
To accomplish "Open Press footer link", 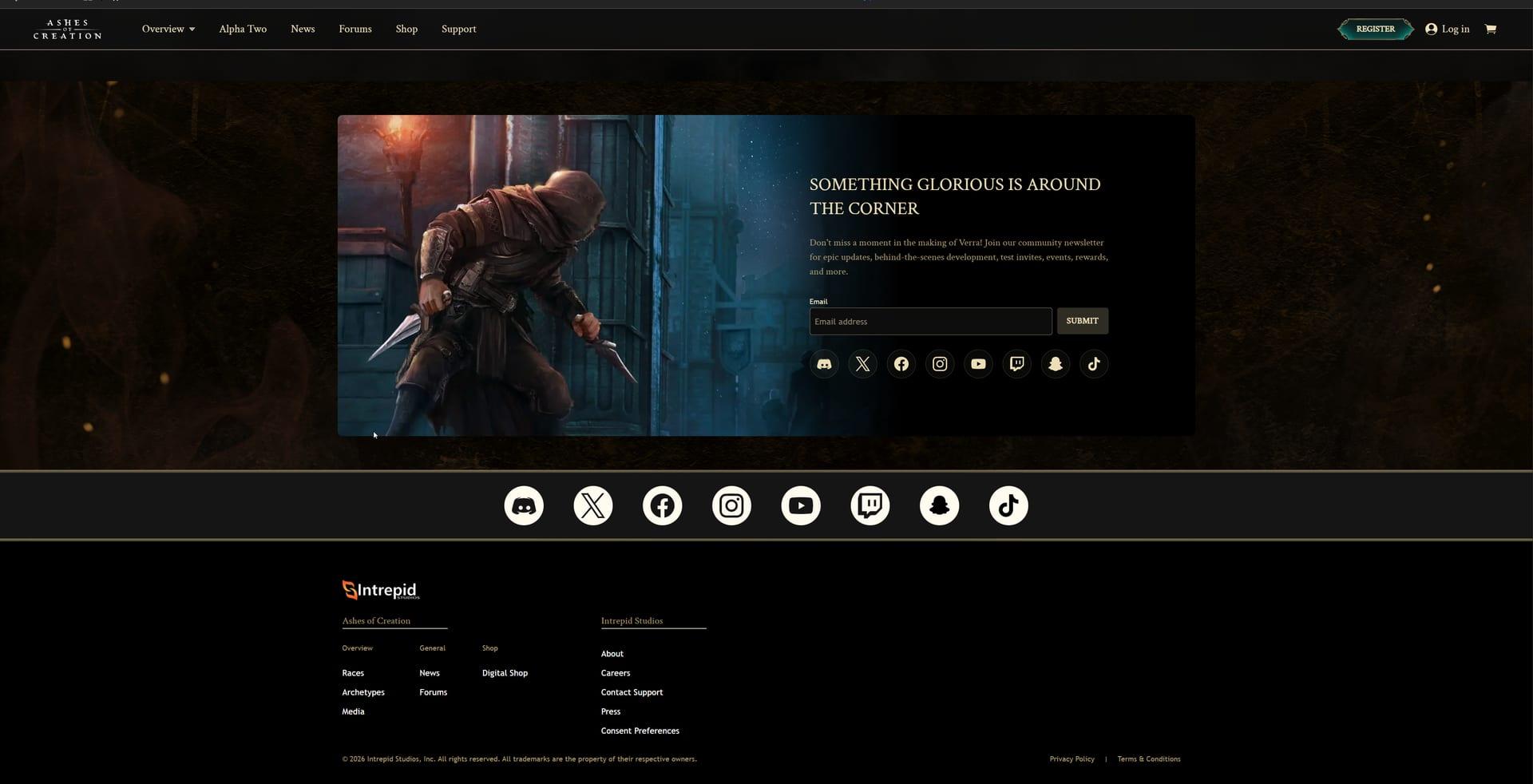I will 611,711.
